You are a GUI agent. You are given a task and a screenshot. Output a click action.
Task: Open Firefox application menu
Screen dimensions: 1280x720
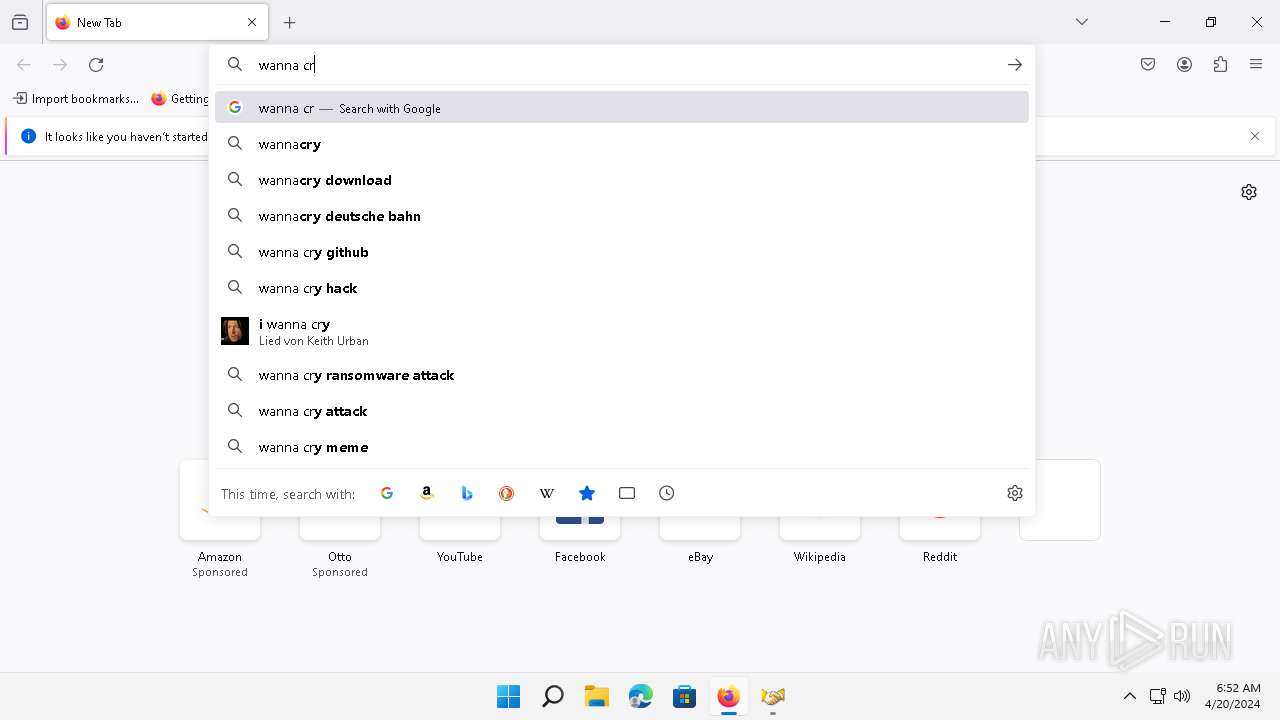(1256, 65)
